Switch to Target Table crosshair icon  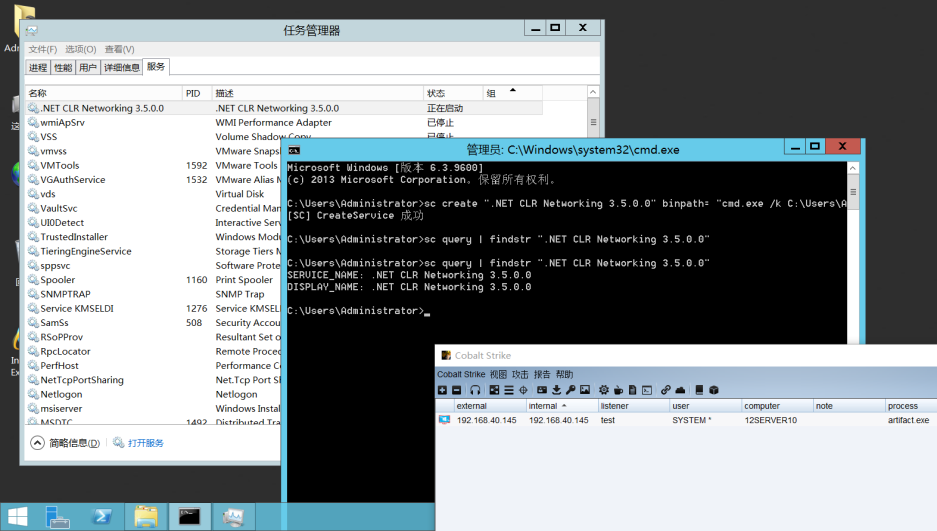[x=523, y=390]
